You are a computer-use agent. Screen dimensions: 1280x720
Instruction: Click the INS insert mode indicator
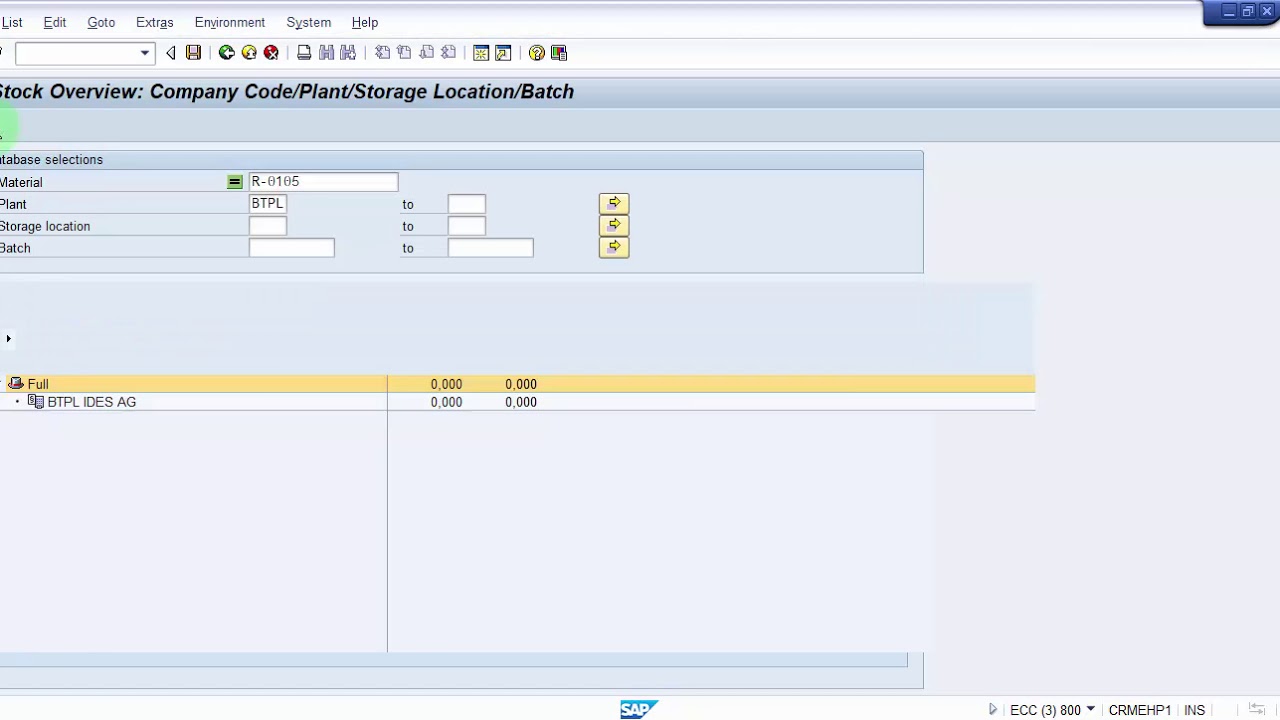pyautogui.click(x=1194, y=710)
